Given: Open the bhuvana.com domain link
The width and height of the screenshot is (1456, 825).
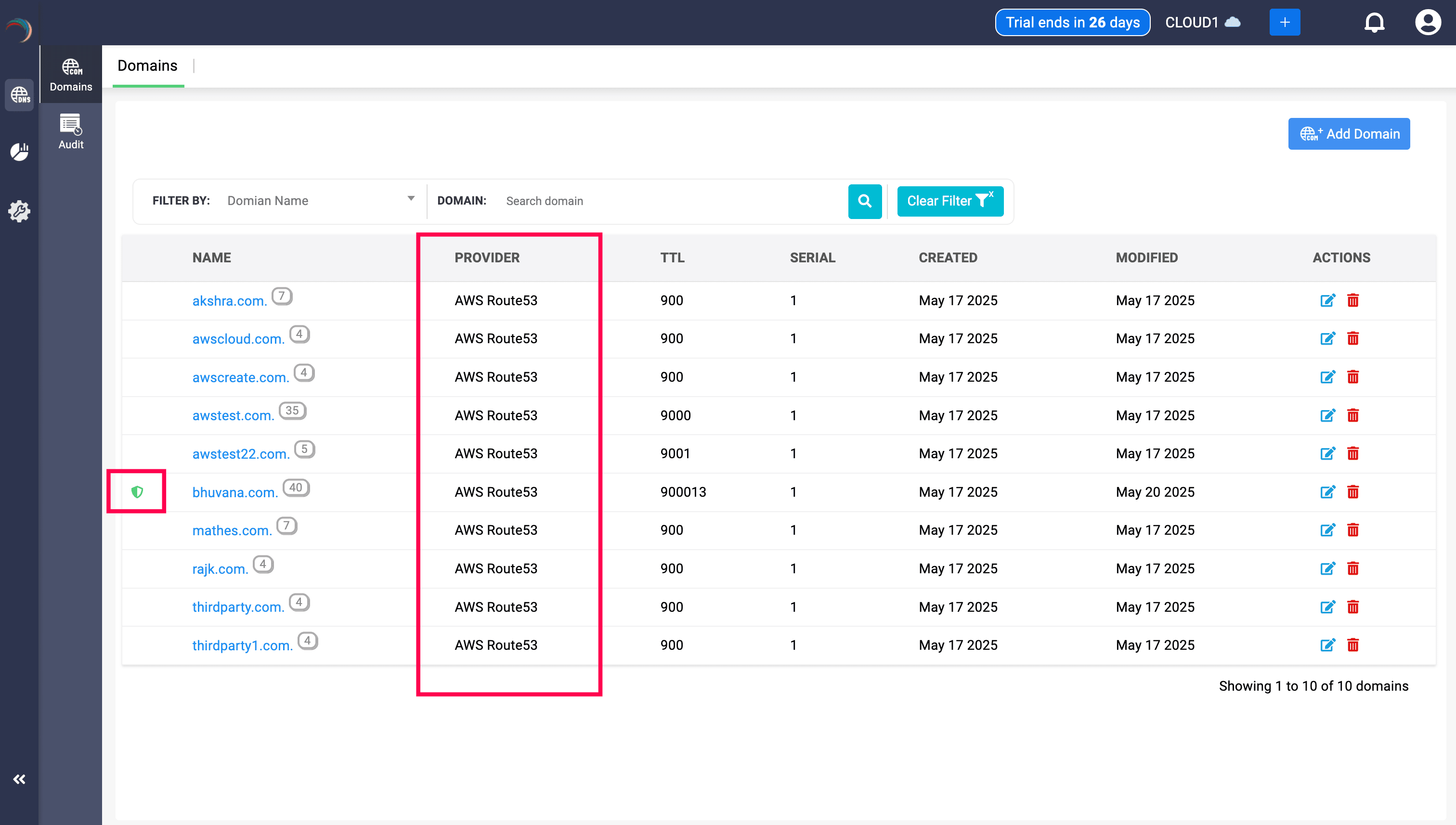Looking at the screenshot, I should click(234, 492).
